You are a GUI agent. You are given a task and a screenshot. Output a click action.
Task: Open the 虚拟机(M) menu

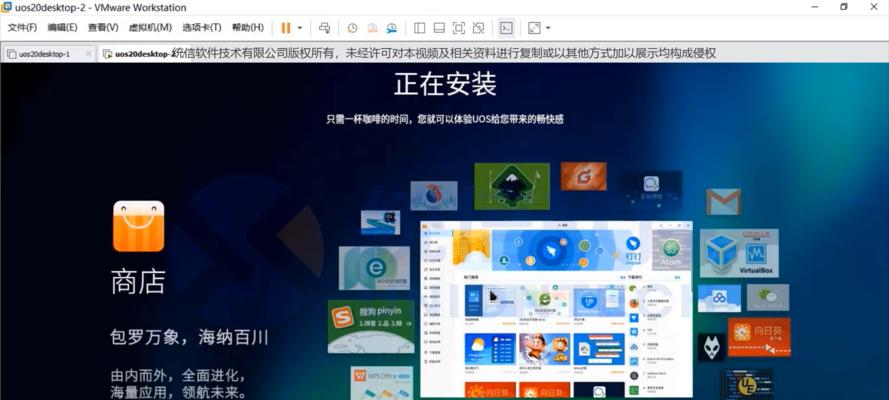click(150, 27)
